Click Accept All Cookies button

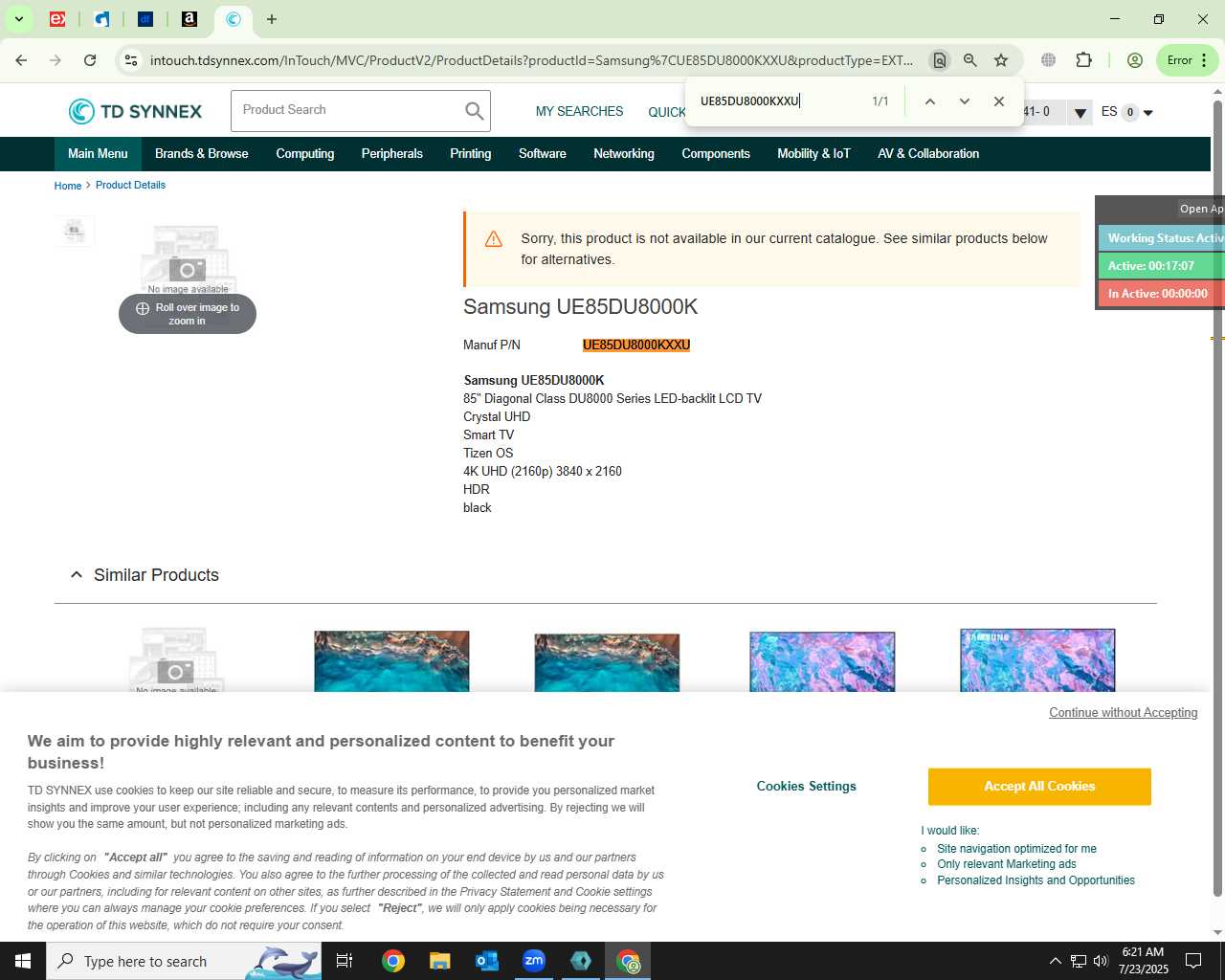click(x=1039, y=787)
